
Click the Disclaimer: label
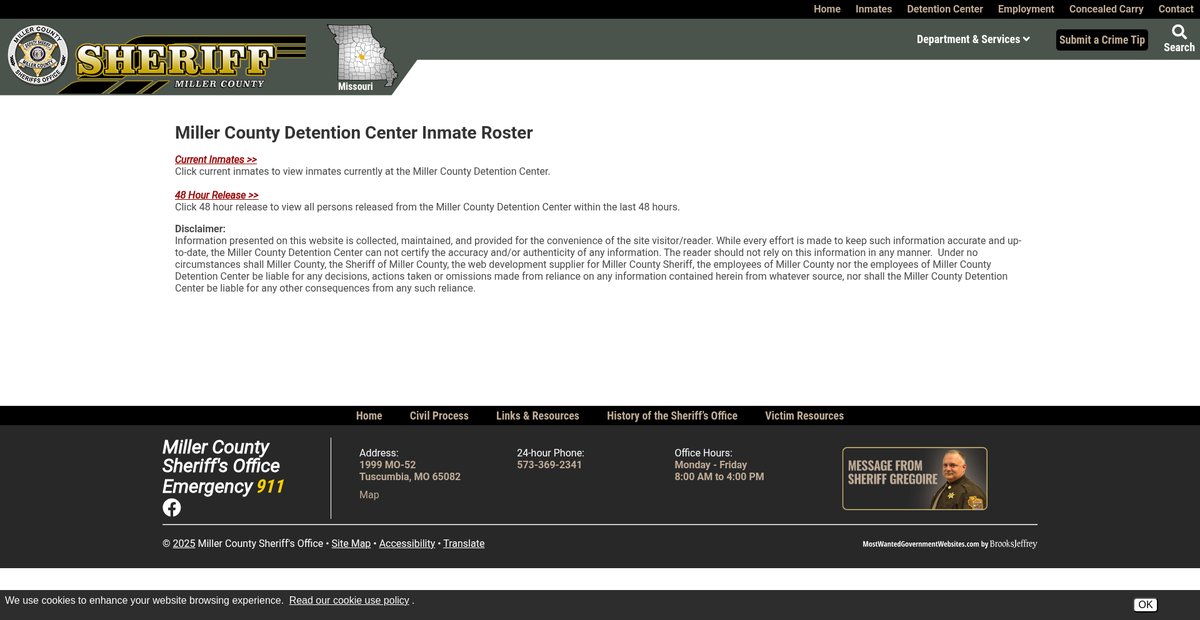coord(200,229)
